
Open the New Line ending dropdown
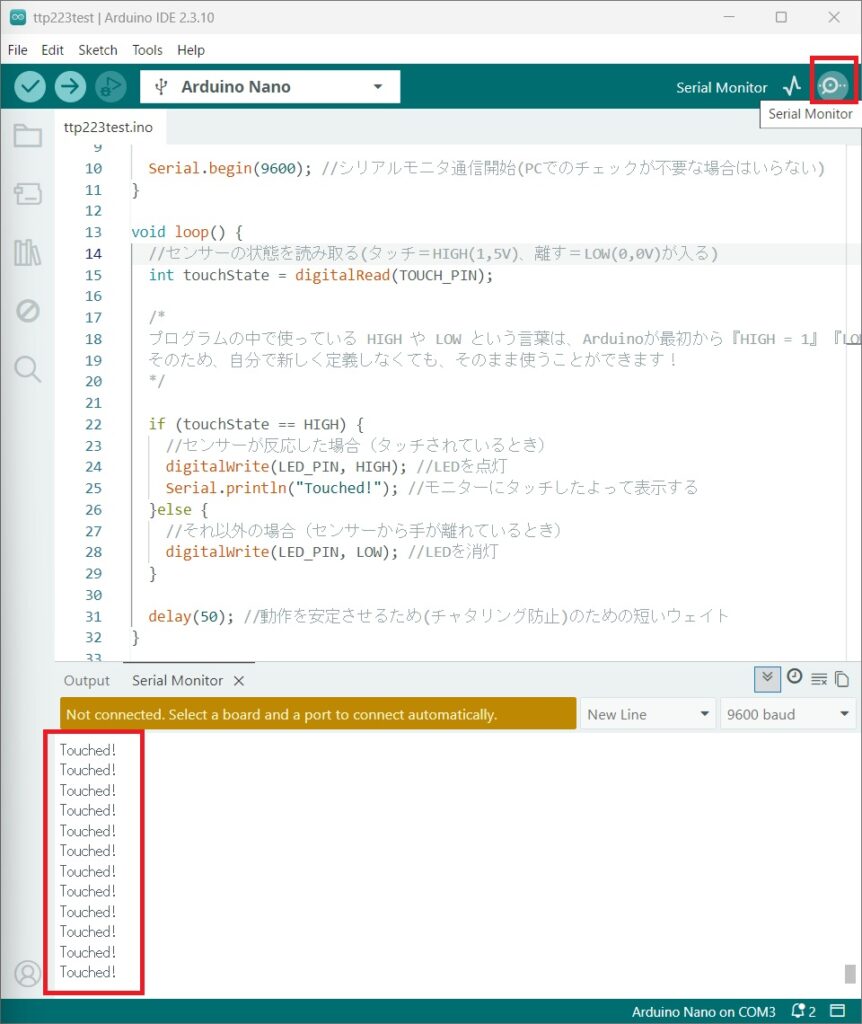click(x=648, y=714)
